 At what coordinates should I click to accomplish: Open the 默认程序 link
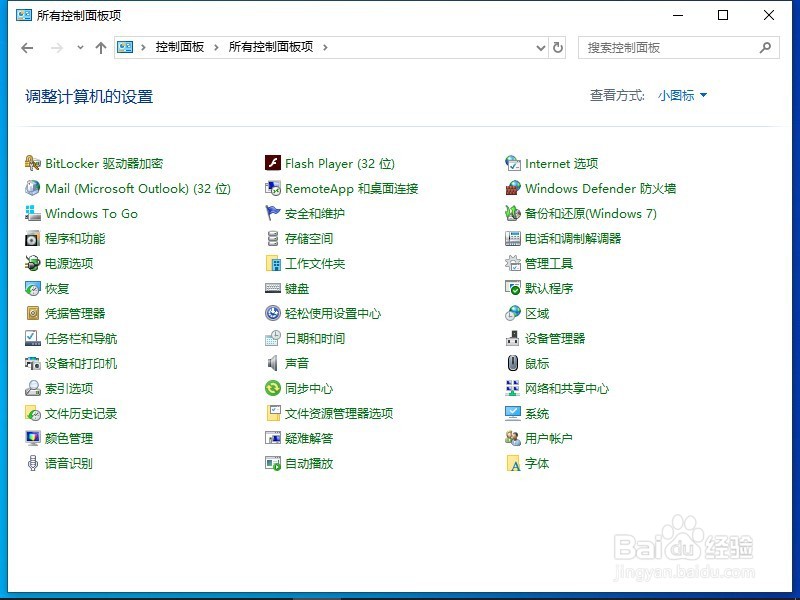549,288
